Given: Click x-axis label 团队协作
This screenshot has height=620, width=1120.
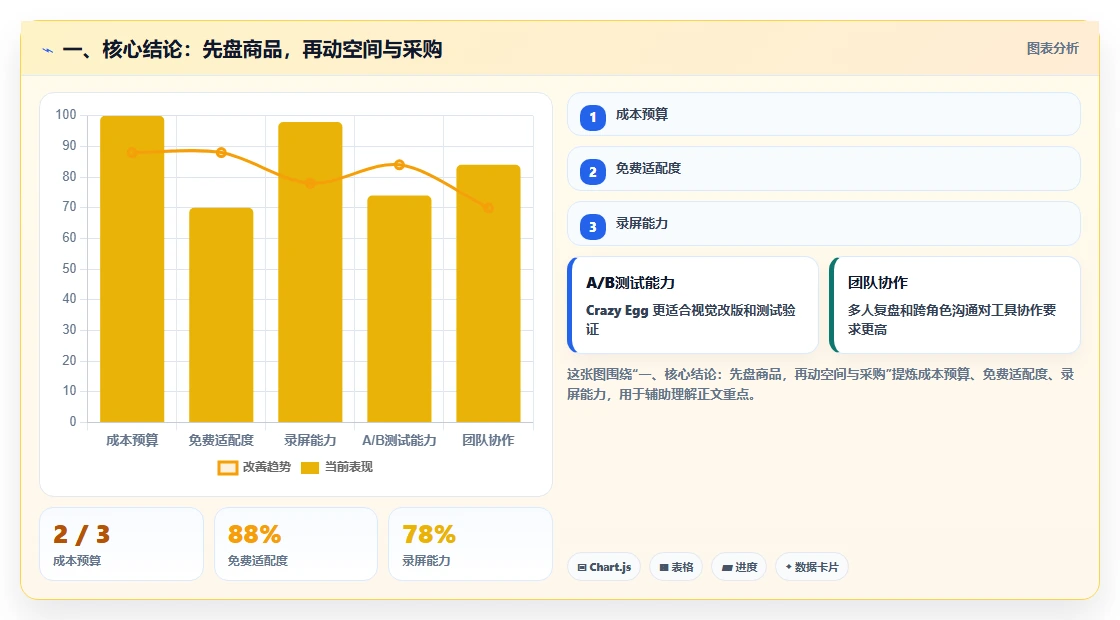Looking at the screenshot, I should (489, 441).
